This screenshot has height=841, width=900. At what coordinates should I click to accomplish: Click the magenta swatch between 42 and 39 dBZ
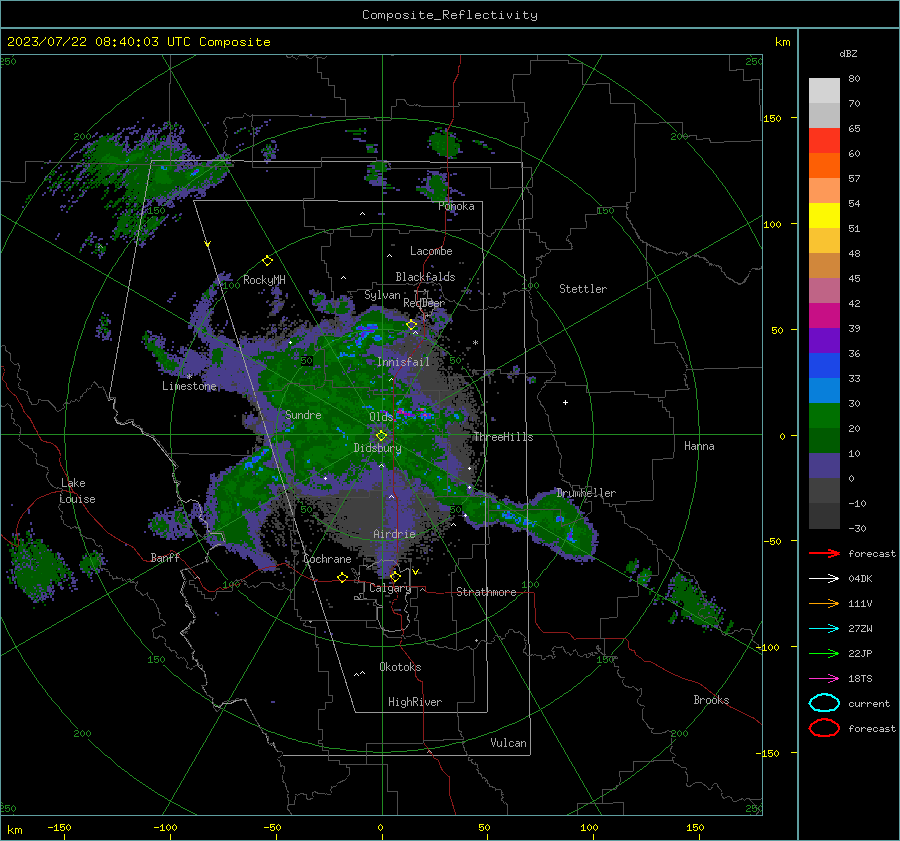[824, 316]
